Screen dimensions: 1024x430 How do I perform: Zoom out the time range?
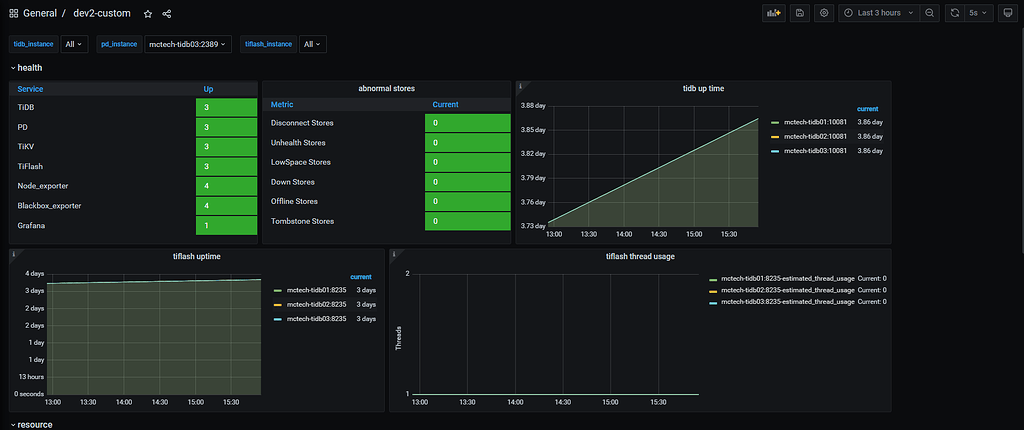[x=930, y=13]
